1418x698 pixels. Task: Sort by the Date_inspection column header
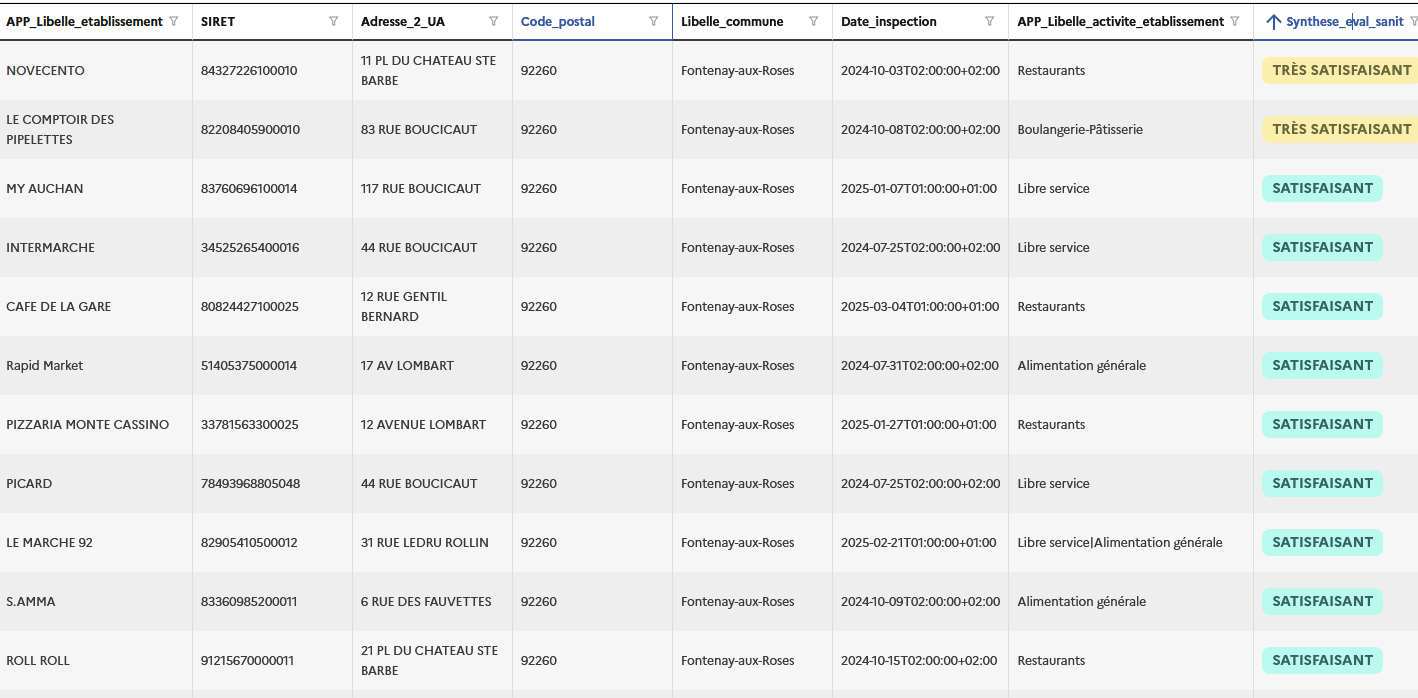889,21
